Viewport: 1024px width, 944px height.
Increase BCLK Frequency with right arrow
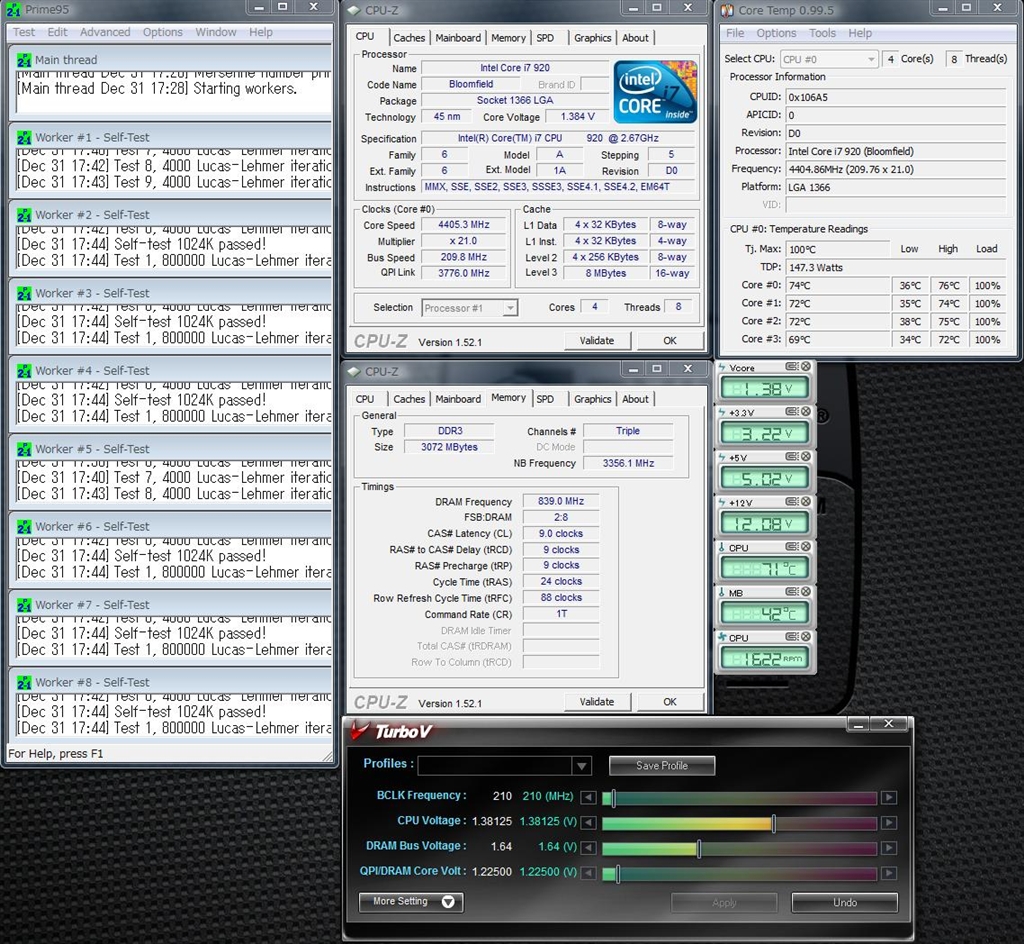[888, 797]
